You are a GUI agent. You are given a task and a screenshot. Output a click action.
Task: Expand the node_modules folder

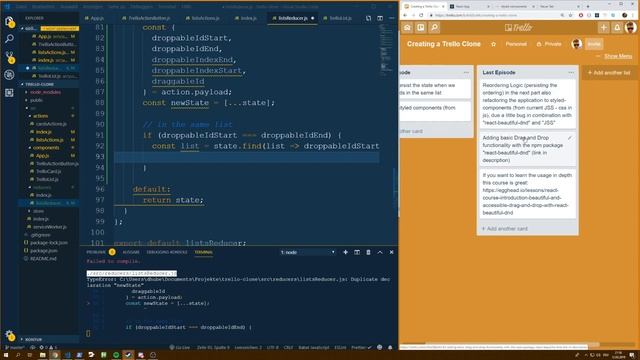(45, 92)
